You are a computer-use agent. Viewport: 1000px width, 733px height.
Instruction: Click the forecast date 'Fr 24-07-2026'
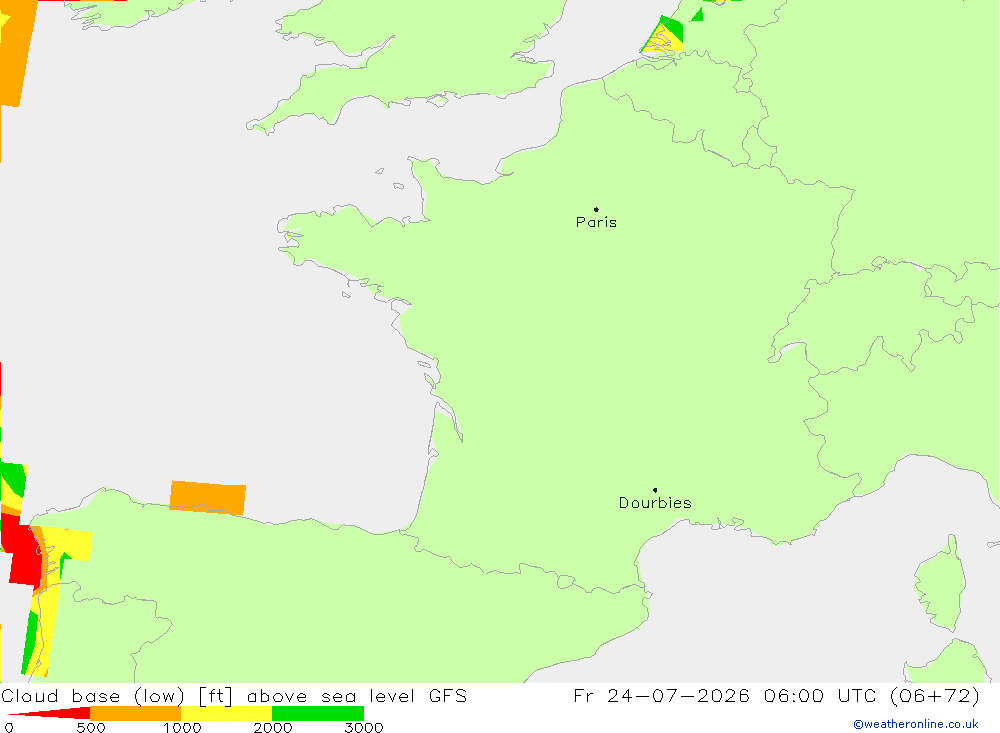661,695
